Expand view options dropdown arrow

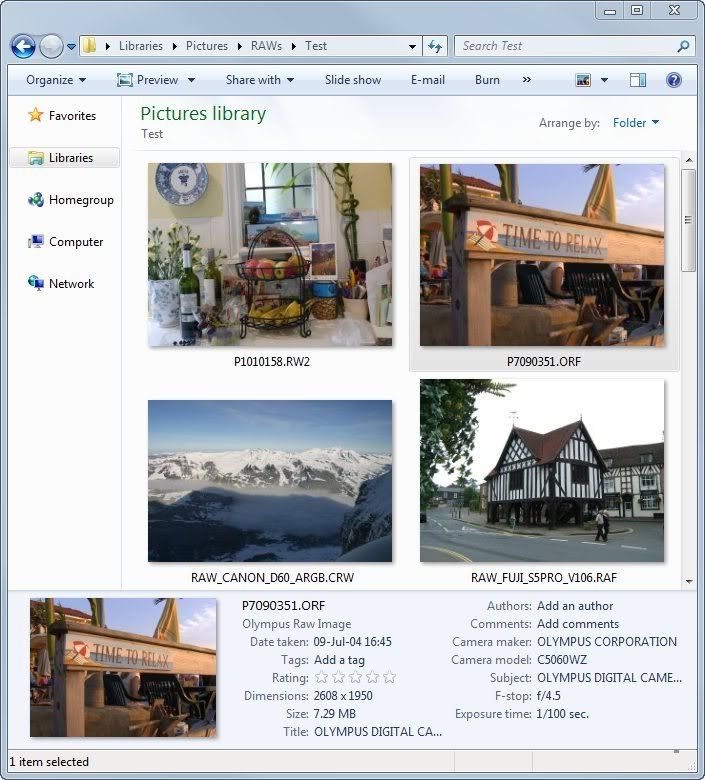pyautogui.click(x=604, y=80)
